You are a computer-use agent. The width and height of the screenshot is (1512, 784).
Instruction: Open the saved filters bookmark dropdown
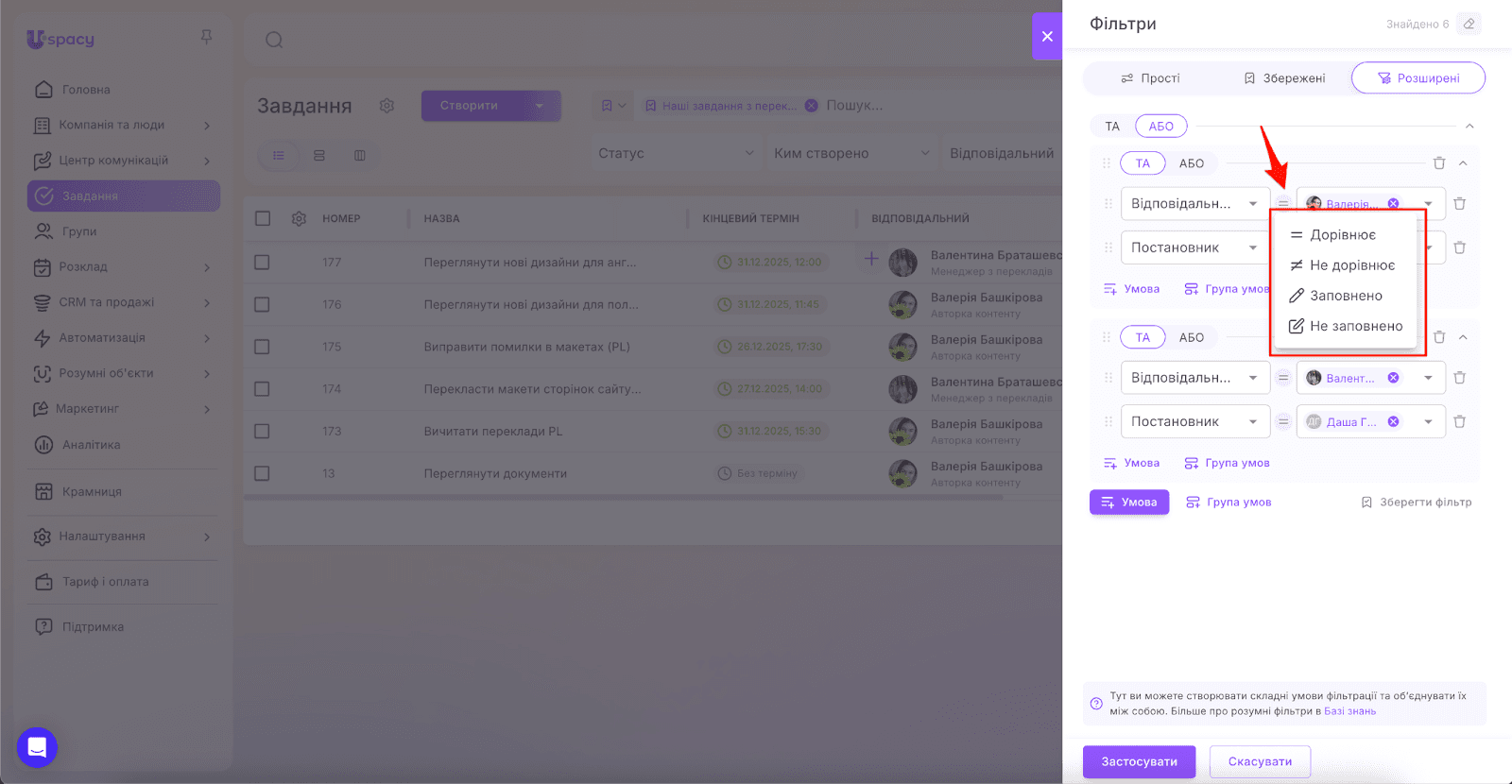click(613, 106)
